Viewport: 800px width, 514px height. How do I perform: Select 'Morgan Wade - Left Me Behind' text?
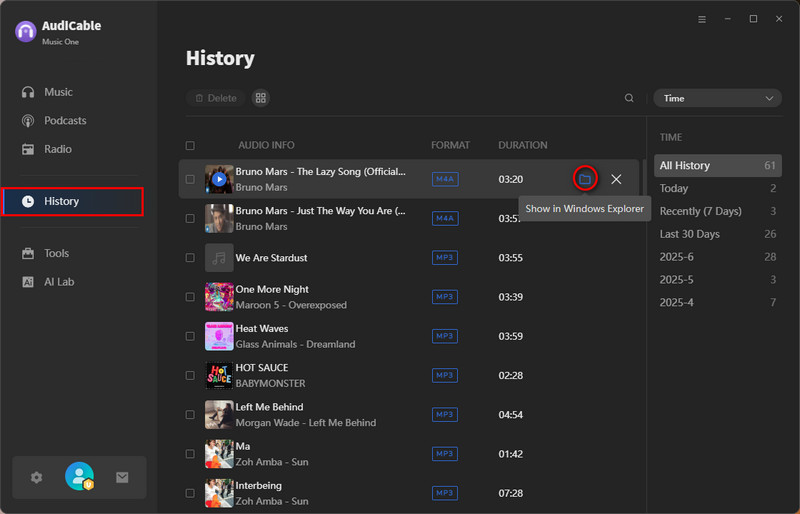point(306,423)
